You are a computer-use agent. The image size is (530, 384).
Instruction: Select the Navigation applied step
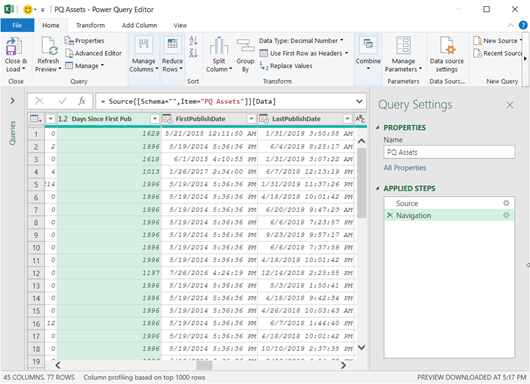[x=449, y=215]
